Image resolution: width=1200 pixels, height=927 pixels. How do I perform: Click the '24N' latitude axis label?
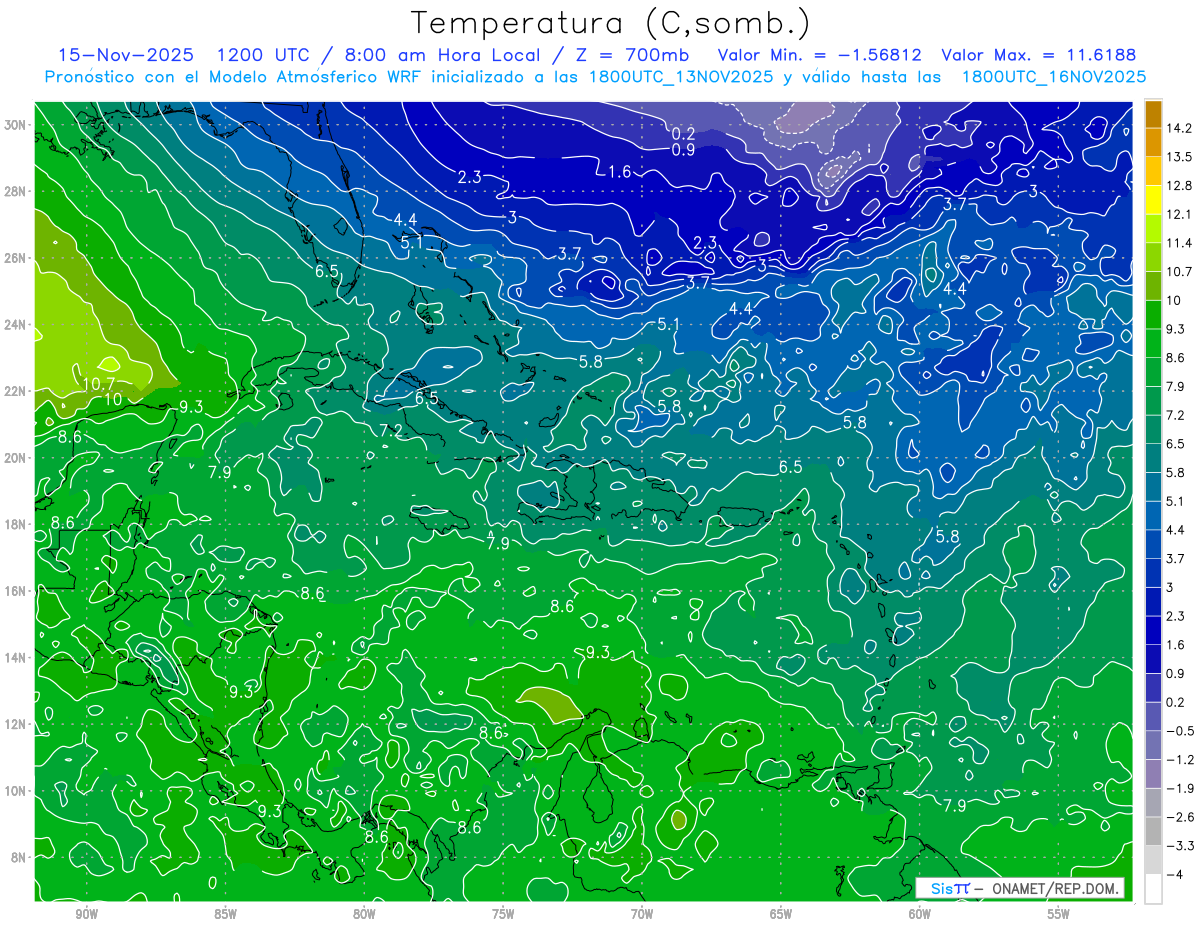[16, 325]
